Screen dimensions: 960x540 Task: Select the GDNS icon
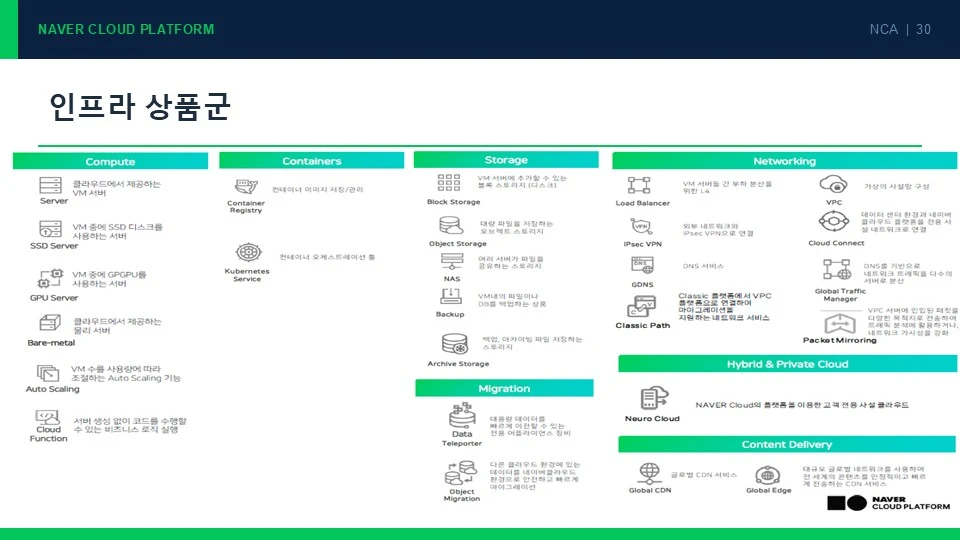point(642,265)
